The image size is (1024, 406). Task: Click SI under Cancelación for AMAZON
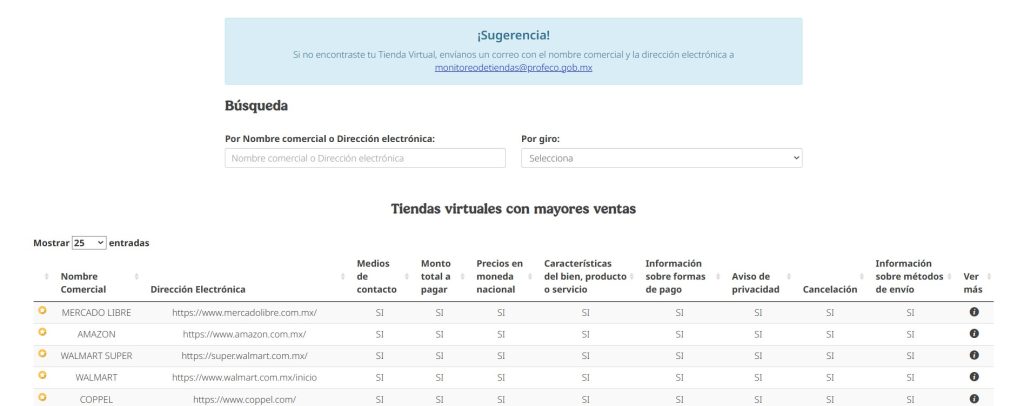click(829, 334)
